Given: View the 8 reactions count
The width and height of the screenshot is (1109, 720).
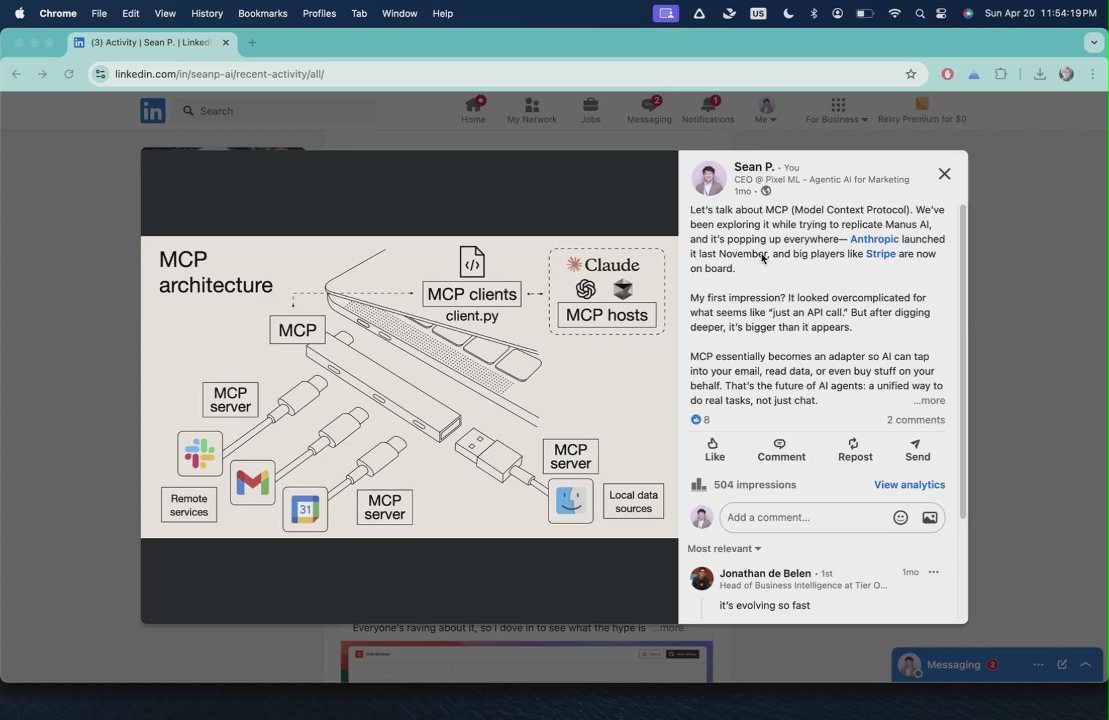Looking at the screenshot, I should pos(700,419).
